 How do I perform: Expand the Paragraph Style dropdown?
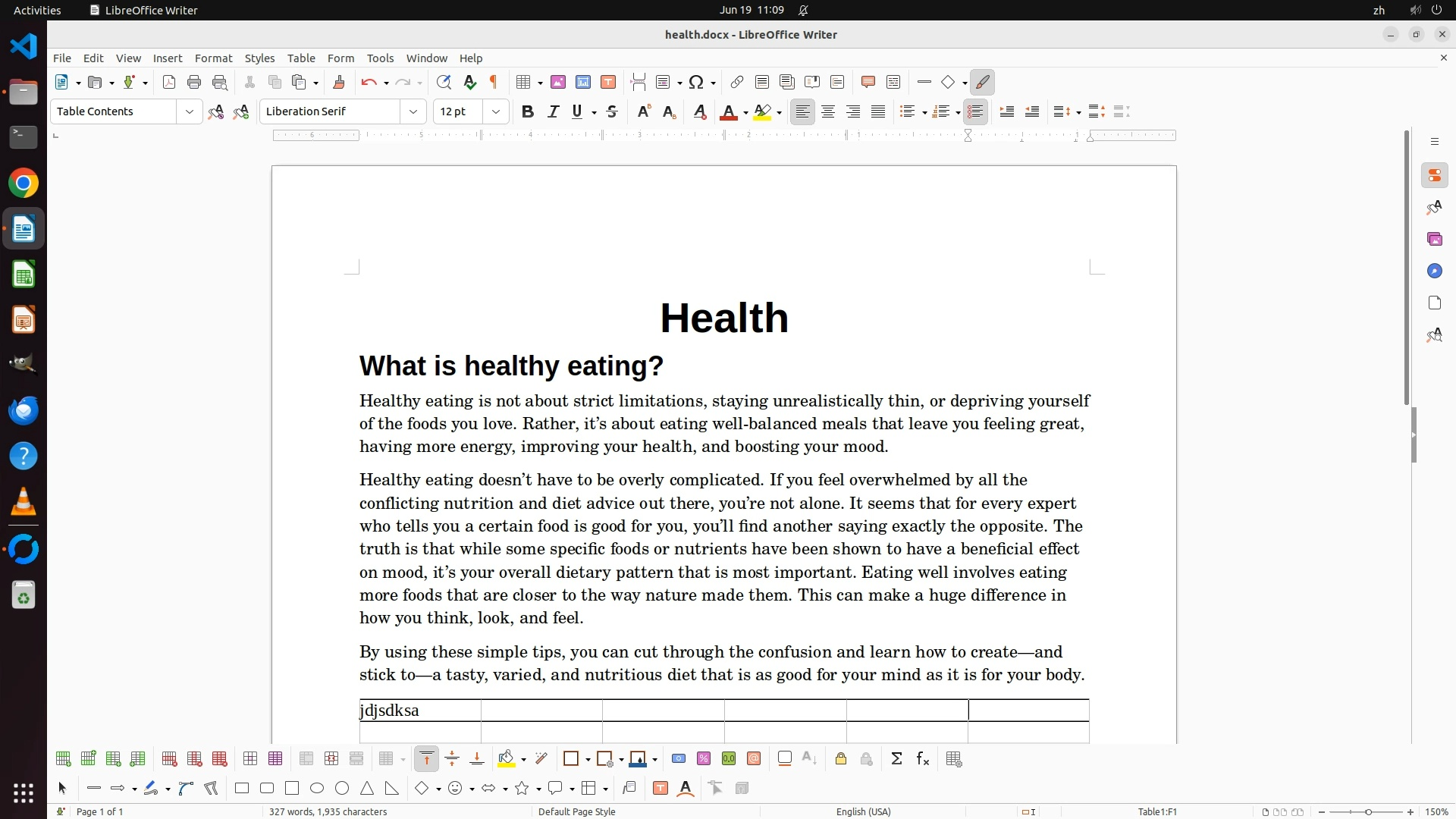(190, 112)
